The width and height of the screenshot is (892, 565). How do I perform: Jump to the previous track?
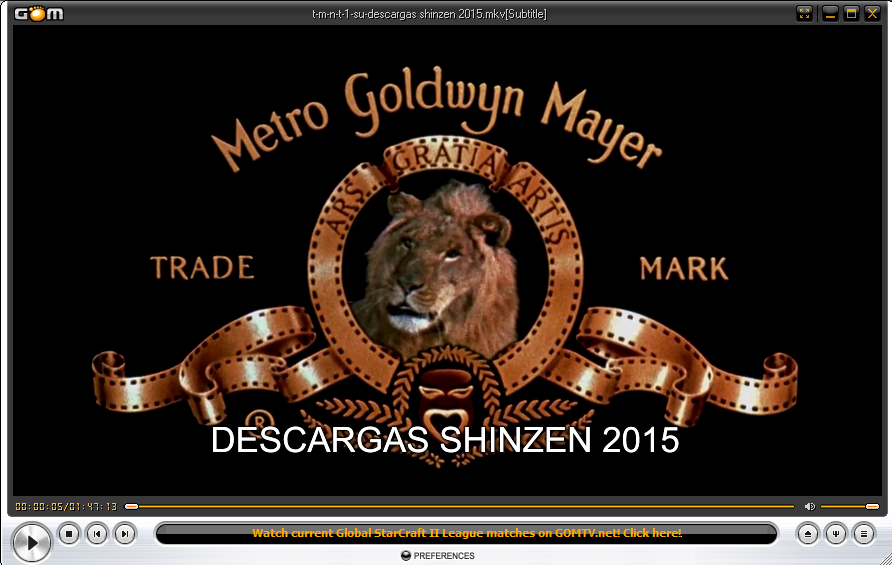coord(97,534)
